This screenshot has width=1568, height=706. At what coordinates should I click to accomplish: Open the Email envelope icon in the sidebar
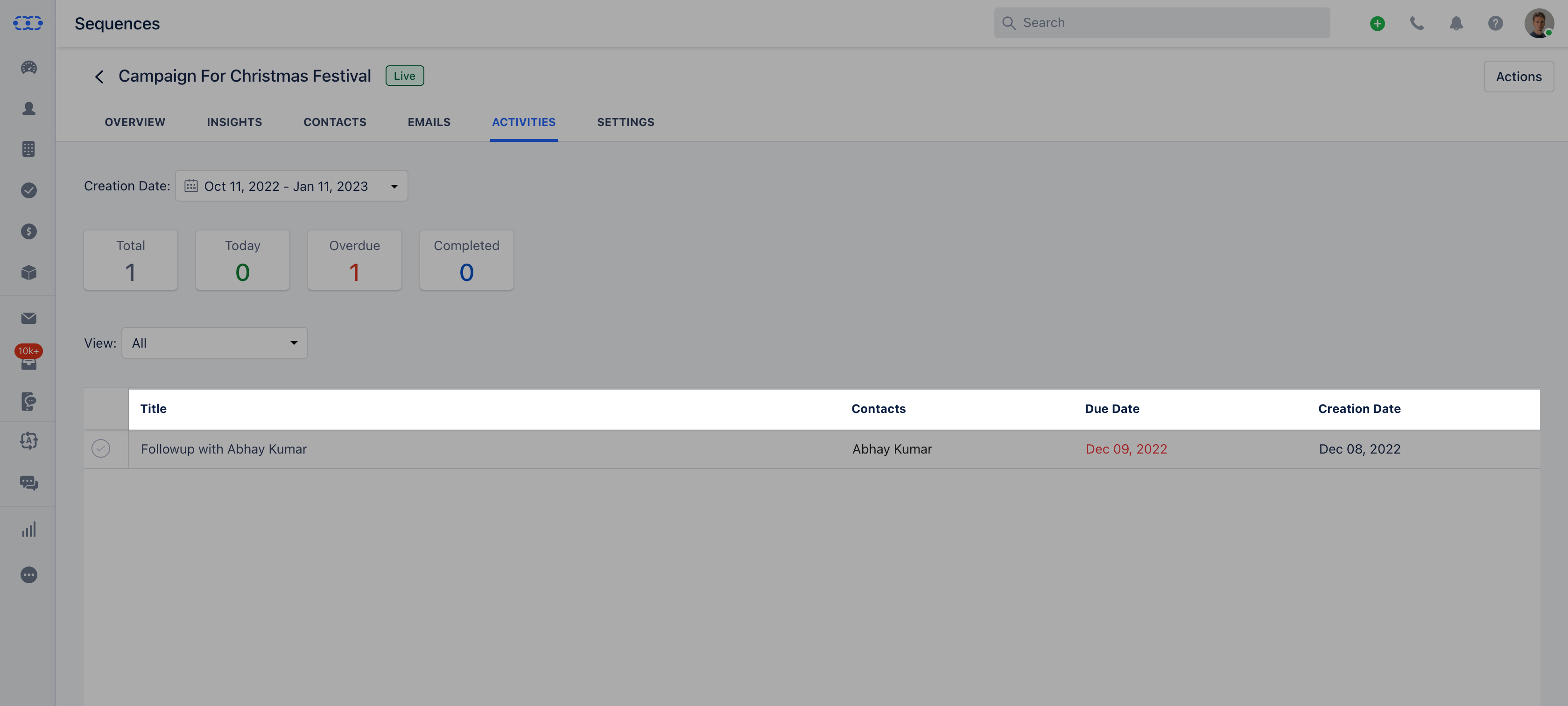pos(28,318)
